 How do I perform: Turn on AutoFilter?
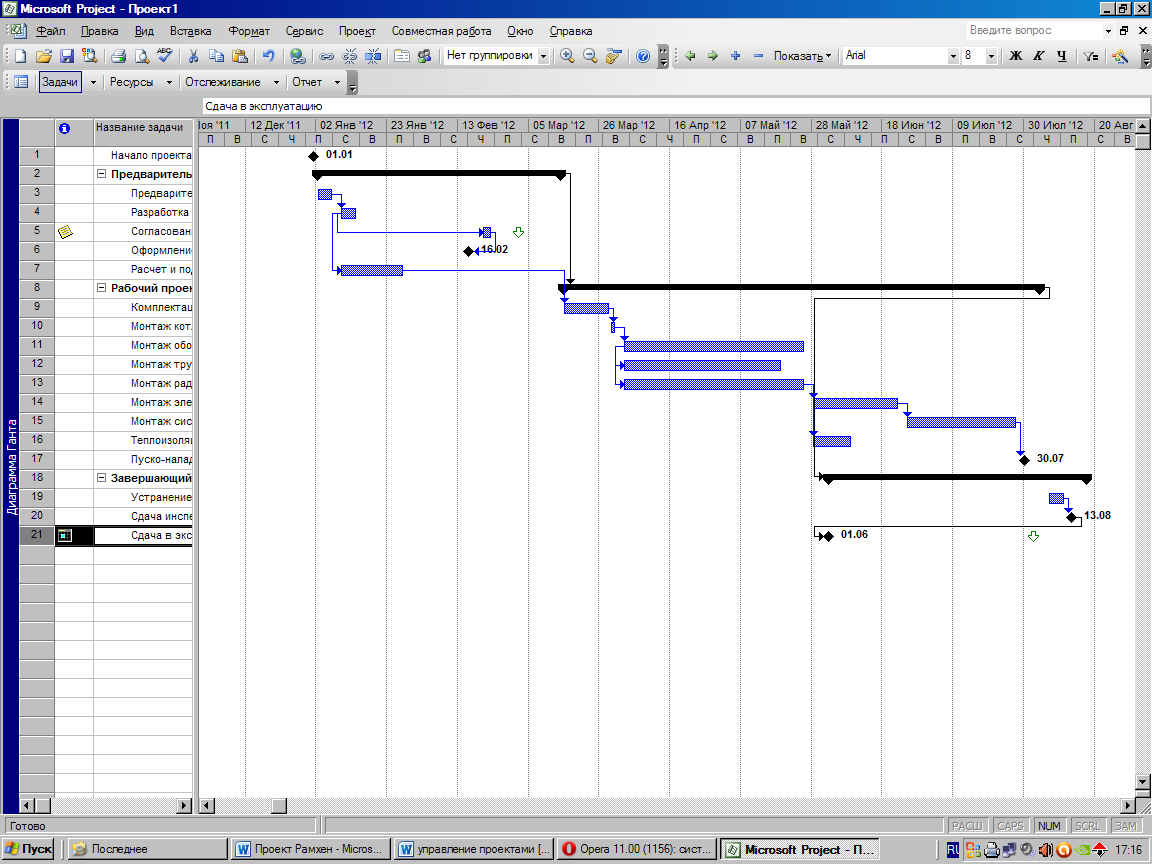point(1091,56)
